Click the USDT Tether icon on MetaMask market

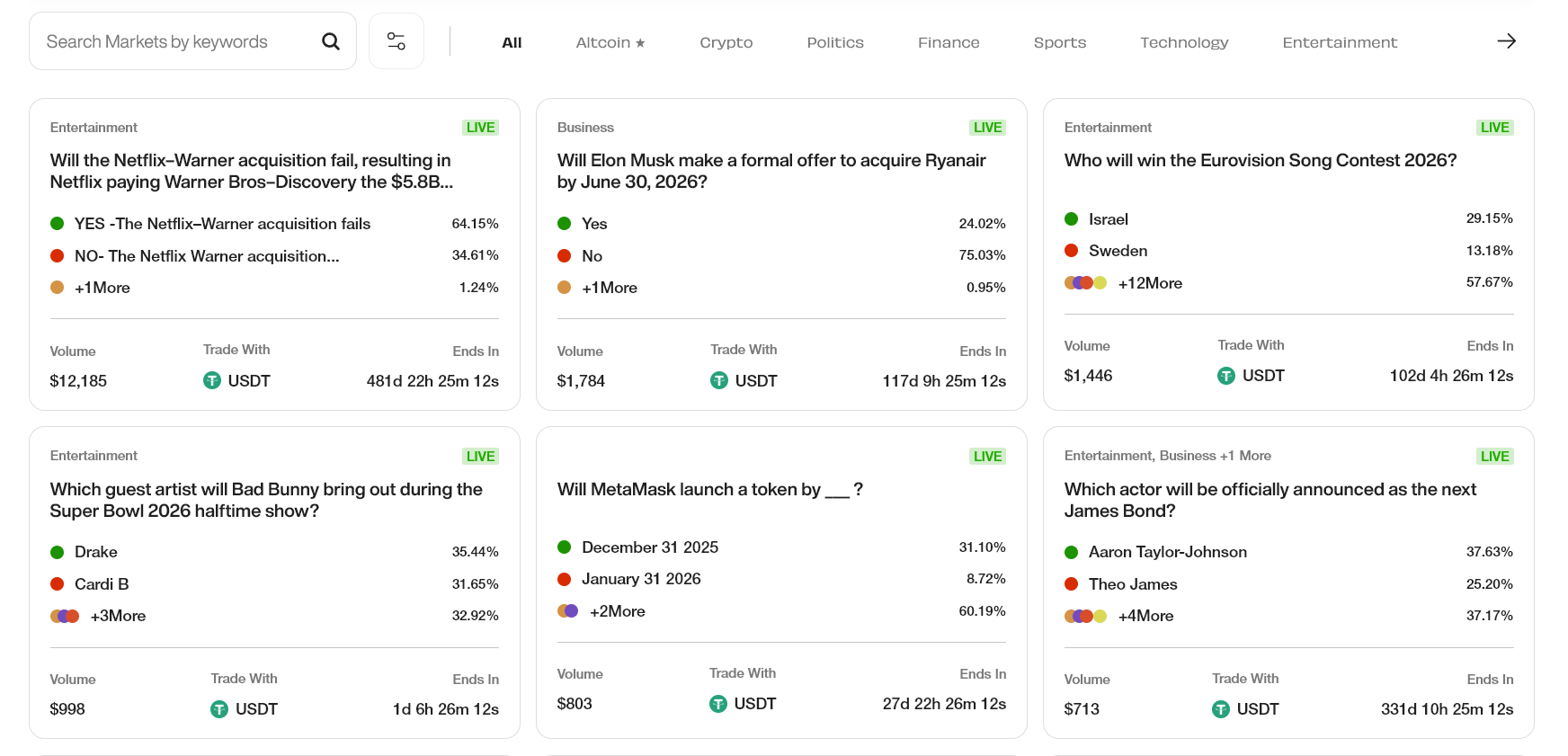718,703
